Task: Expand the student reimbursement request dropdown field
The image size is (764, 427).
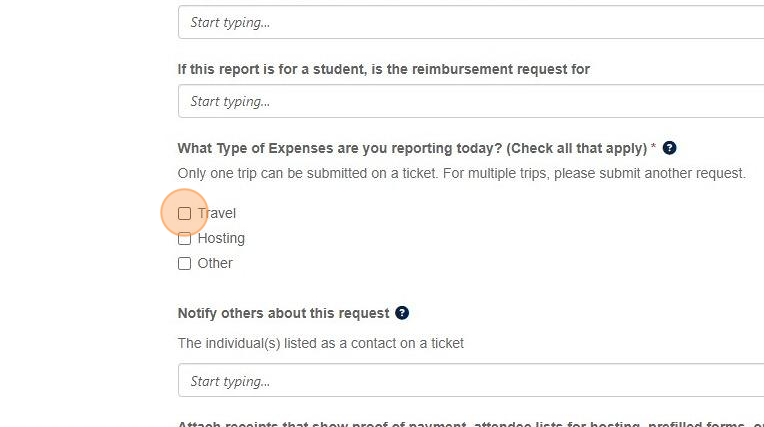Action: tap(470, 101)
